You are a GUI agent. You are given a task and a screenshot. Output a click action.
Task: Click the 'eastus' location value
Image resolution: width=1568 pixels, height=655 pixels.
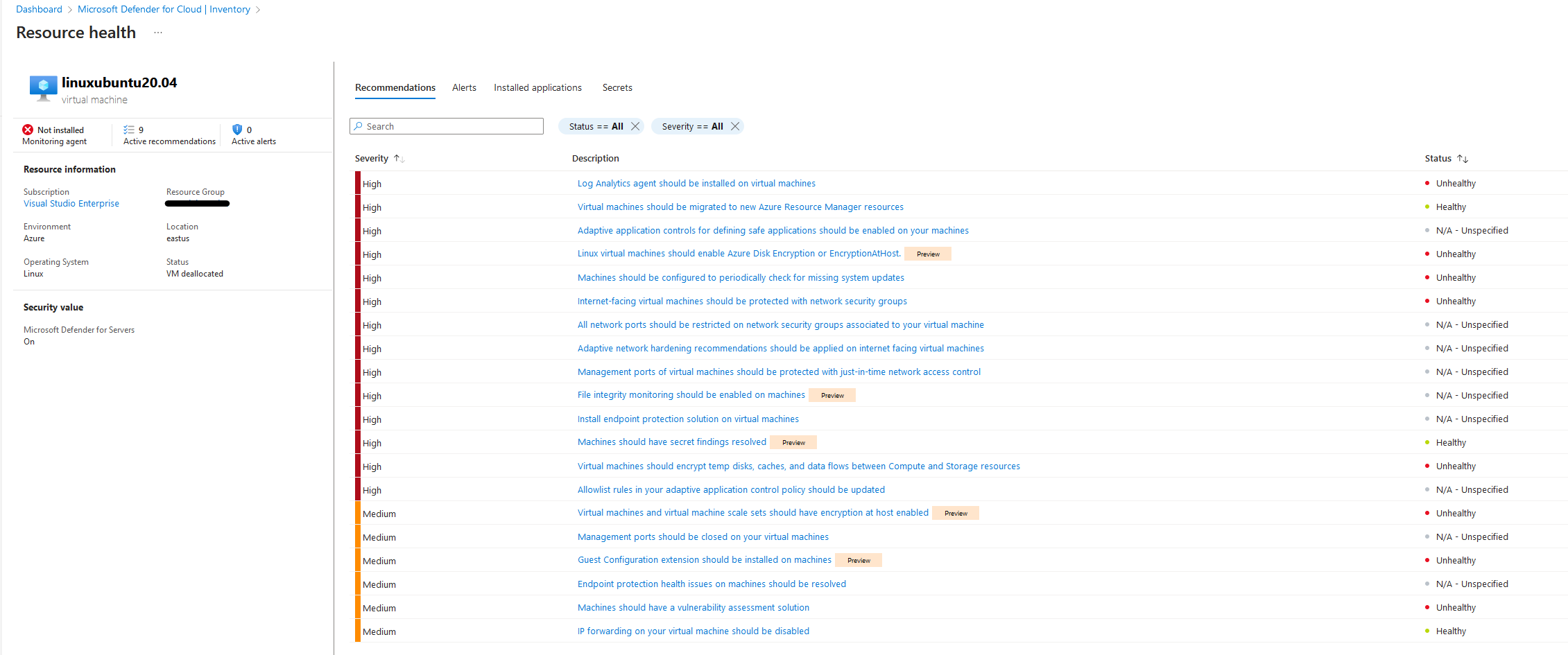tap(178, 238)
